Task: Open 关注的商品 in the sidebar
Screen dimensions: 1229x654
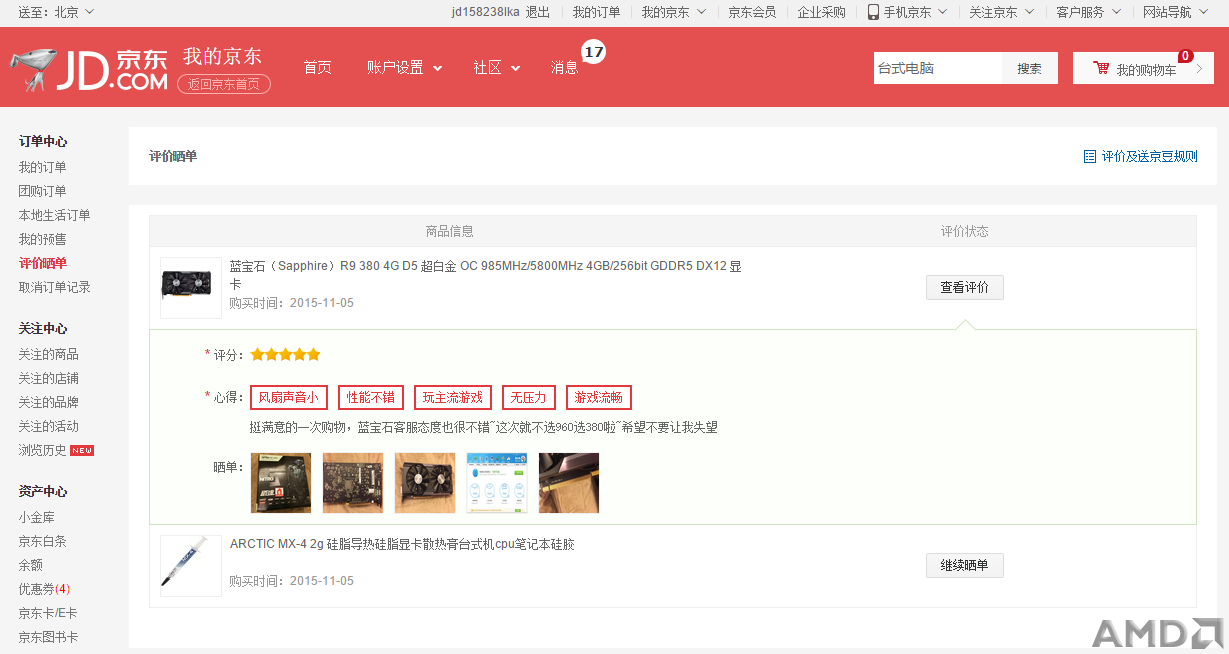Action: (x=48, y=354)
